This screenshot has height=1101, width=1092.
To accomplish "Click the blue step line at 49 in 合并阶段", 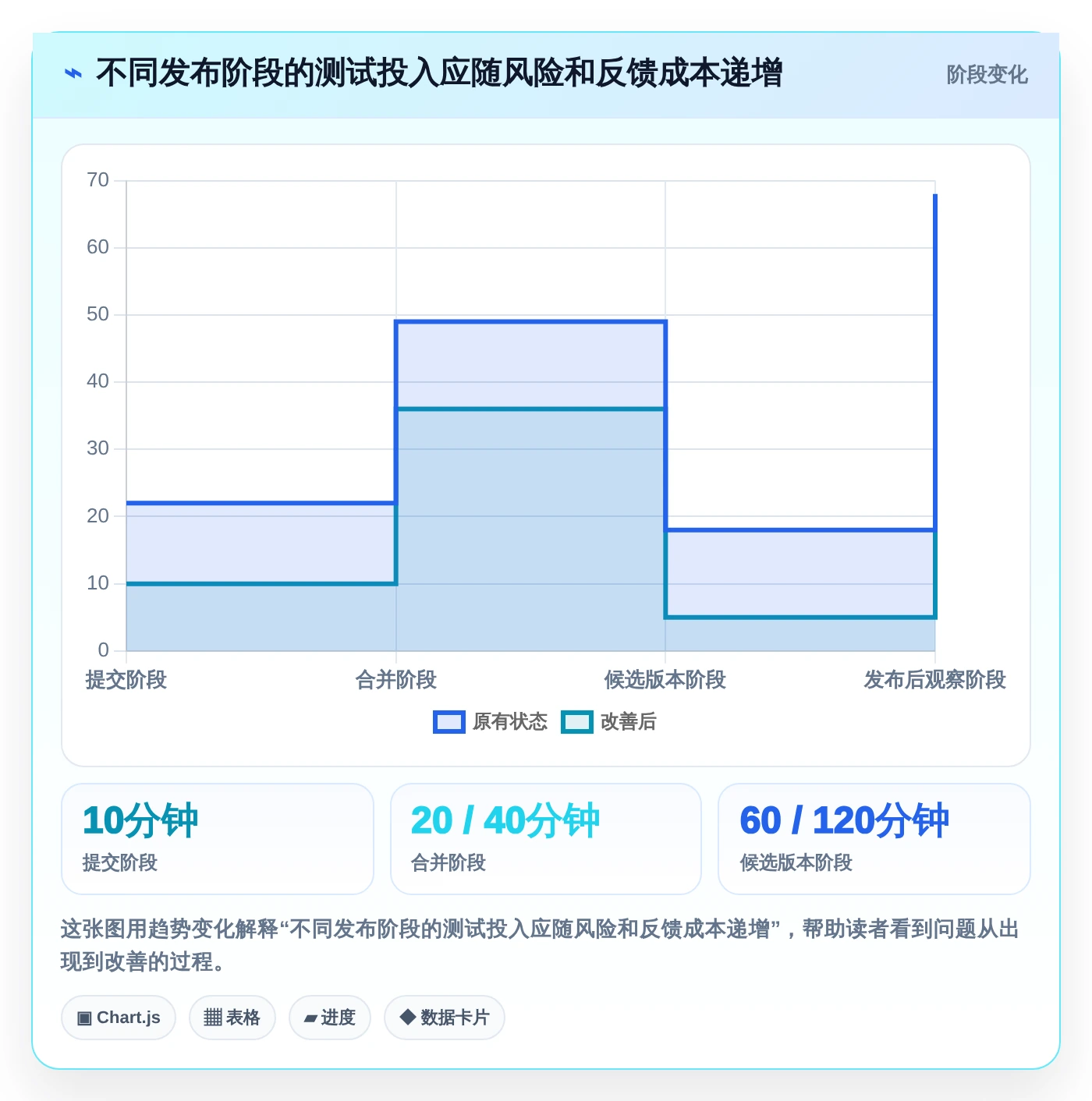I will (x=530, y=321).
